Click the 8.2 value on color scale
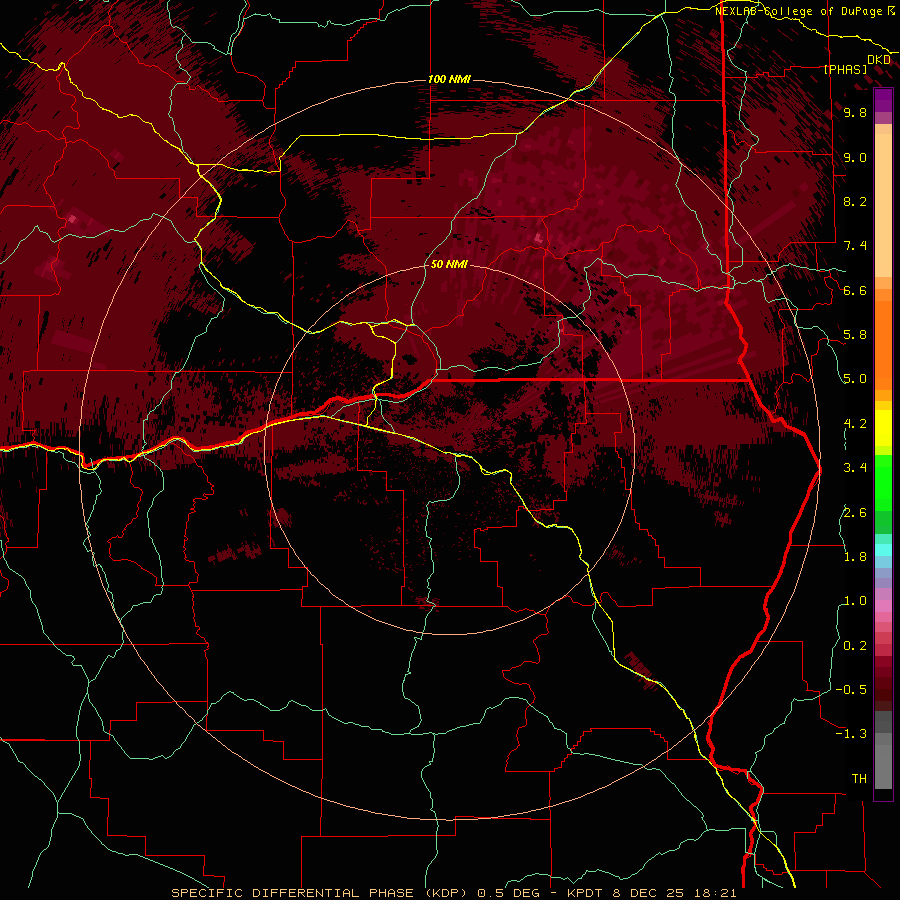Image resolution: width=900 pixels, height=900 pixels. 855,201
